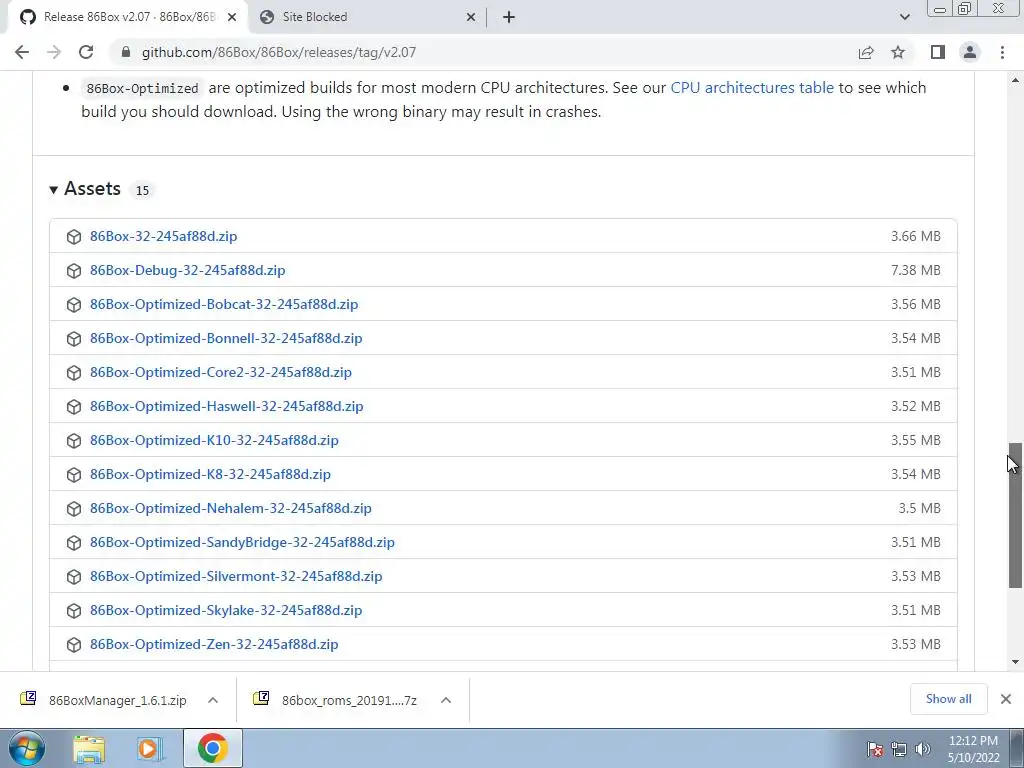Go back with the browser back arrow

(x=22, y=52)
